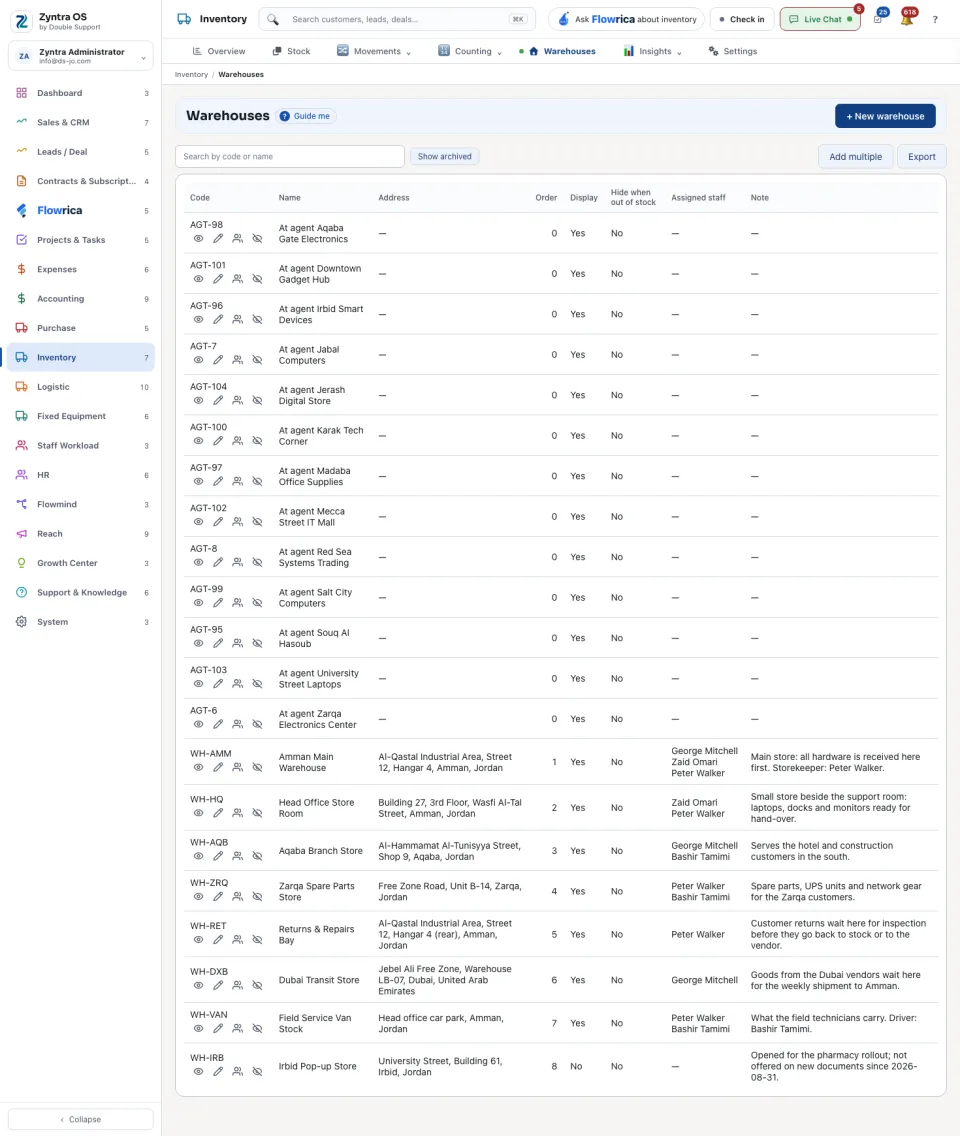Screen dimensions: 960x1136
Task: Click the notifications bell icon
Action: pos(906,19)
